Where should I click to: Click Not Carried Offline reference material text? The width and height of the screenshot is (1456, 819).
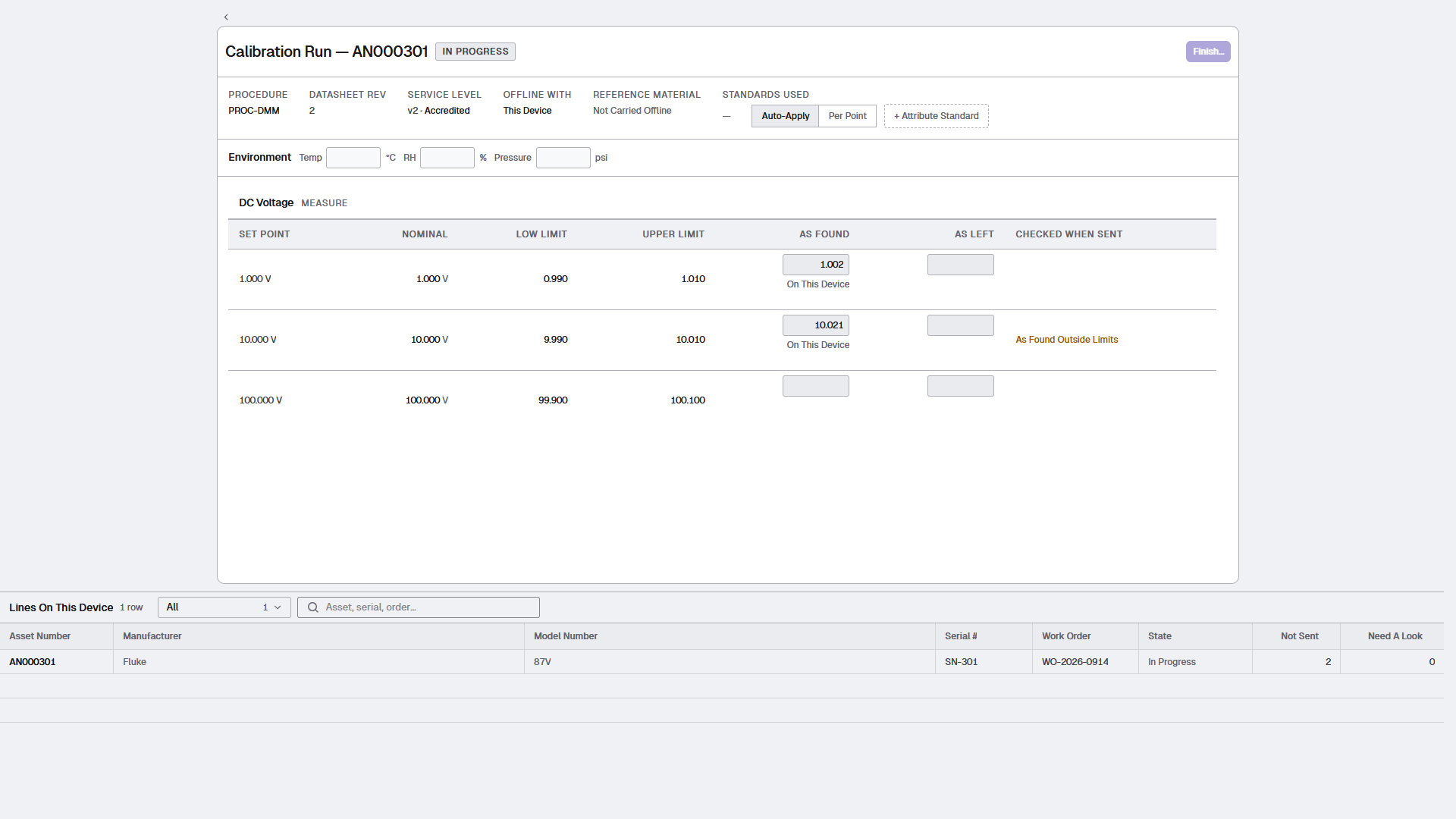click(x=632, y=111)
